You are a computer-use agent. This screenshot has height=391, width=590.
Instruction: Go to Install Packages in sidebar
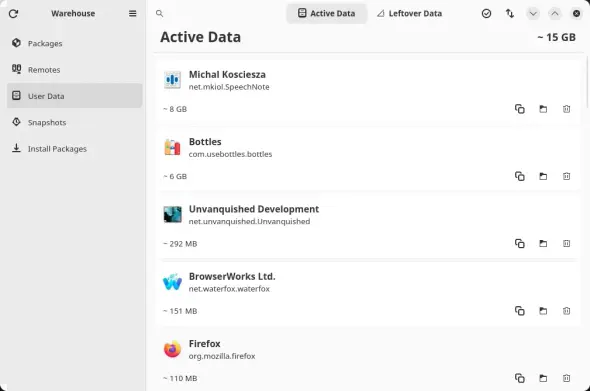click(75, 149)
